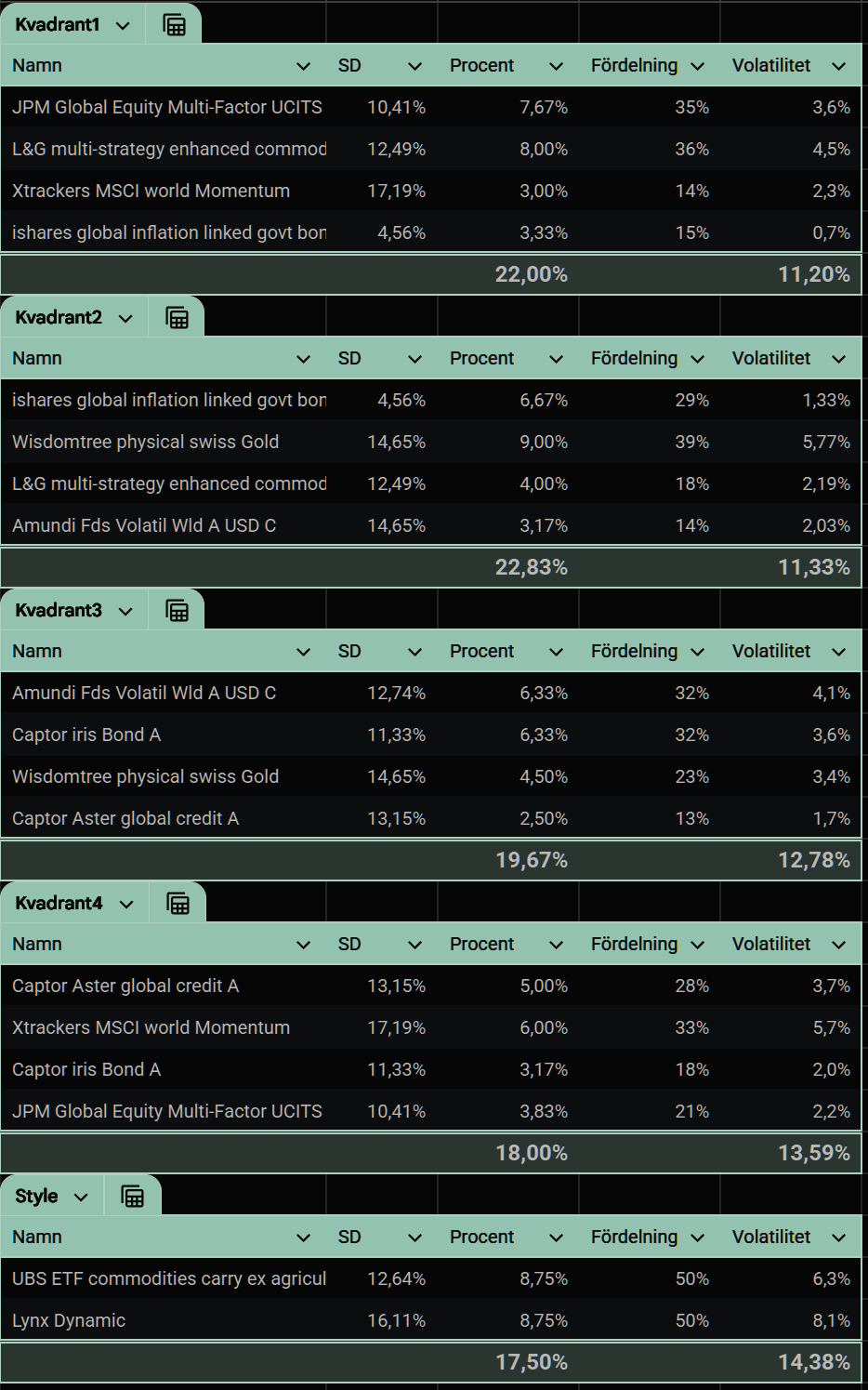Select UBS ETF commodities carry row name
Viewport: 868px width, 1390px height.
169,1279
